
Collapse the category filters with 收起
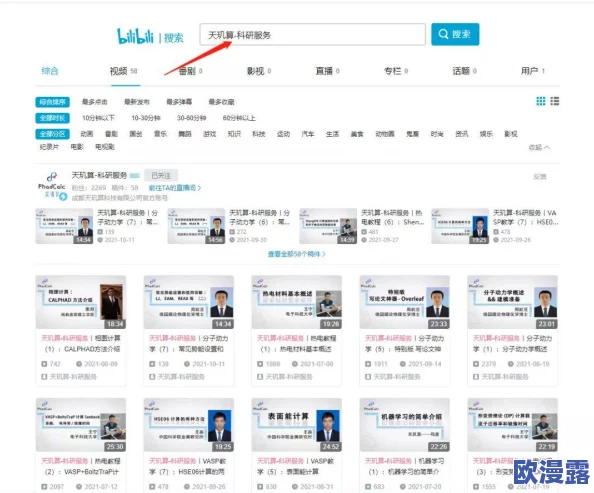[539, 147]
